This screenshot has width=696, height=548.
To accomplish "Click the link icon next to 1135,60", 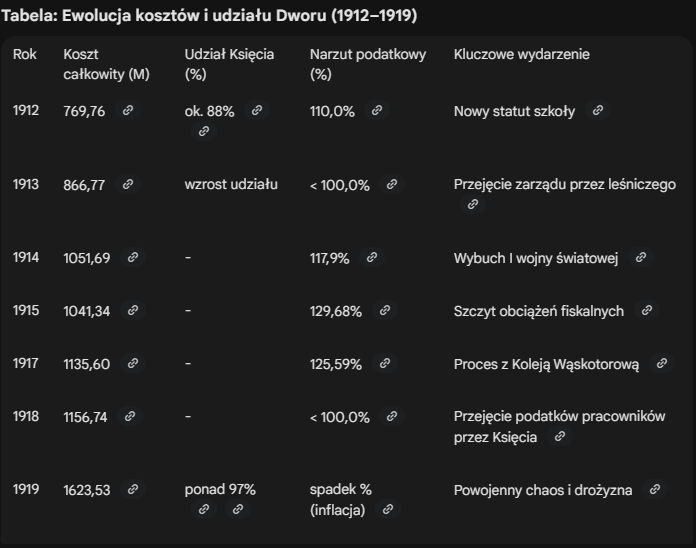I will (x=131, y=365).
